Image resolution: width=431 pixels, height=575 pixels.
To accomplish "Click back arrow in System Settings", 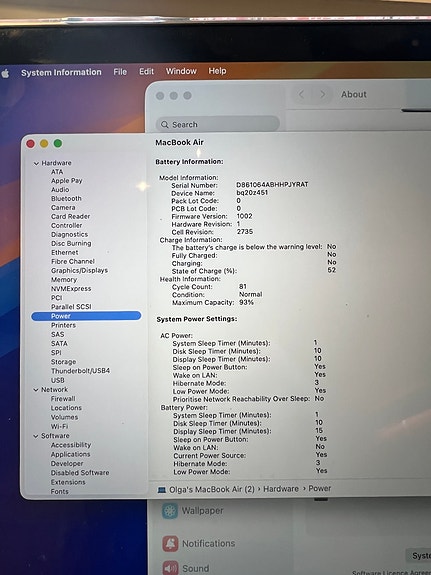I will [301, 94].
